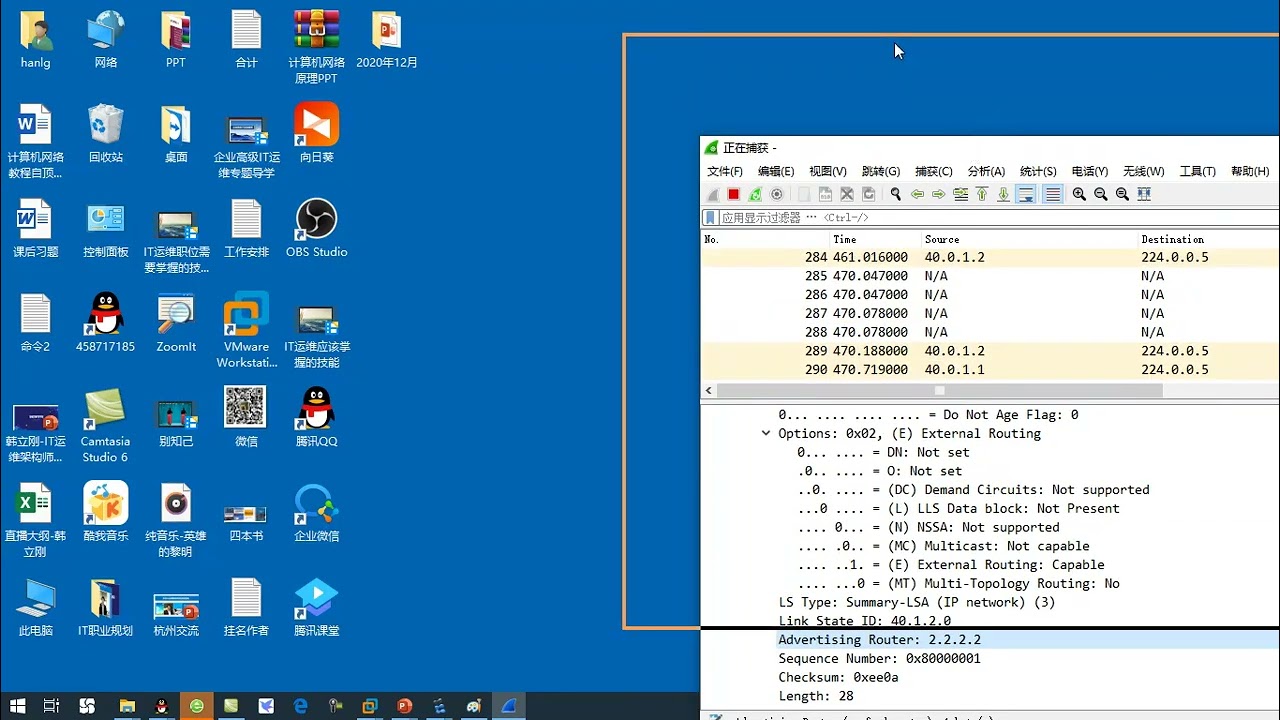Jump to the last packet
Image resolution: width=1280 pixels, height=720 pixels.
click(1003, 194)
